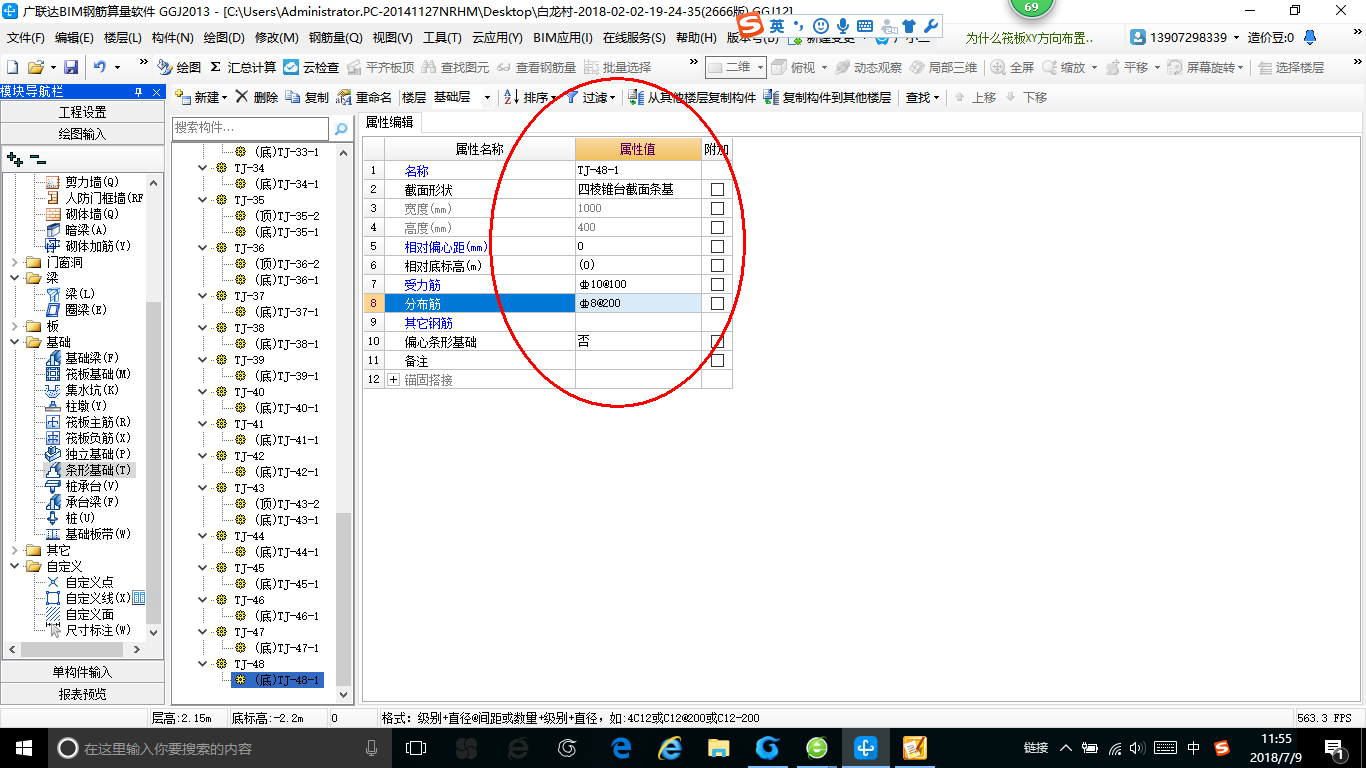Toggle the 附加 checkbox for 受力筋

tap(717, 284)
